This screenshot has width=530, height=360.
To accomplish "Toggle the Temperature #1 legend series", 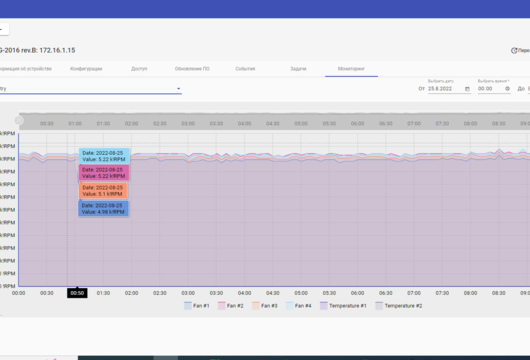I will coord(343,306).
